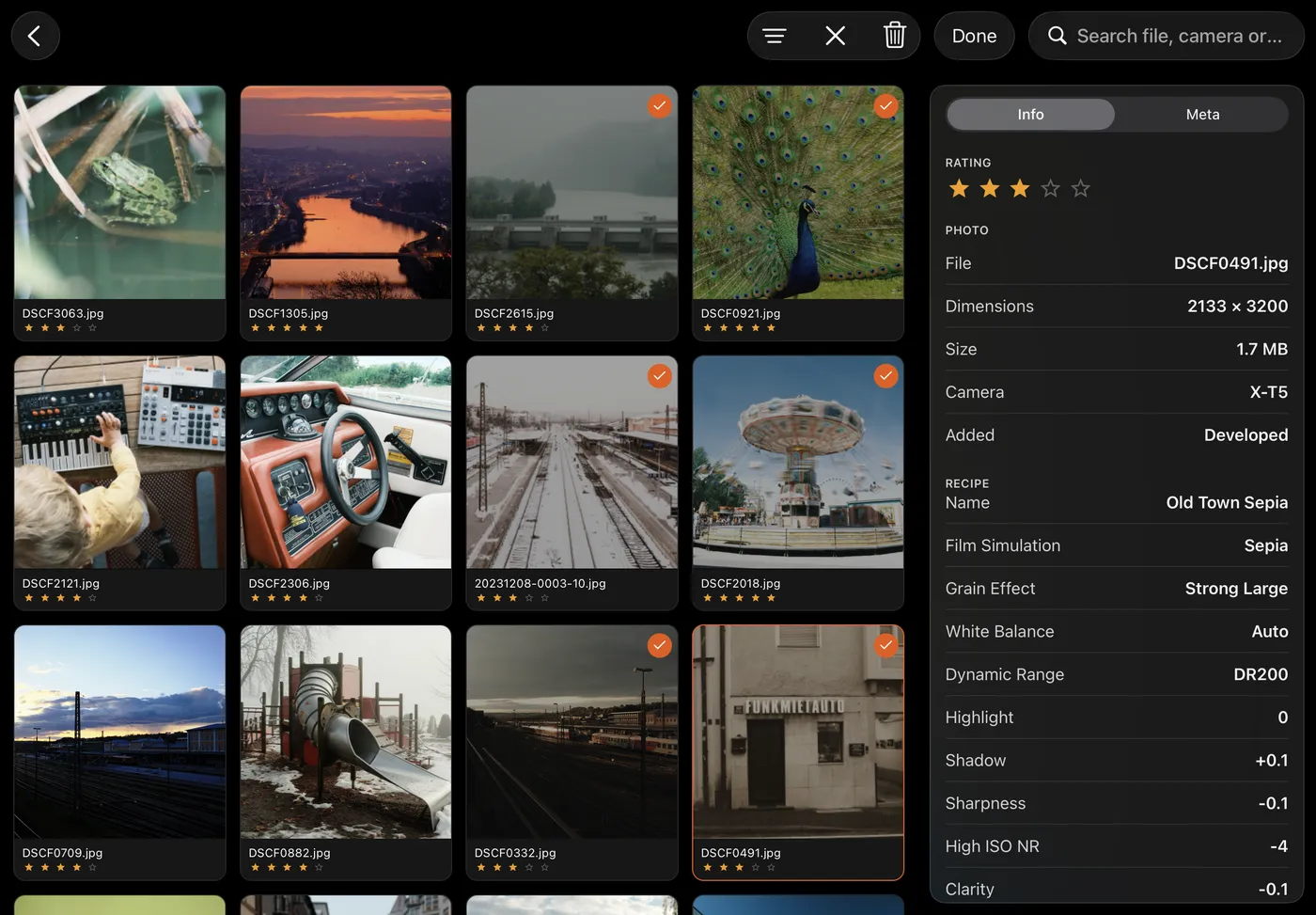Switch to the Meta tab
Screen dimensions: 1316x915
[x=1202, y=115]
